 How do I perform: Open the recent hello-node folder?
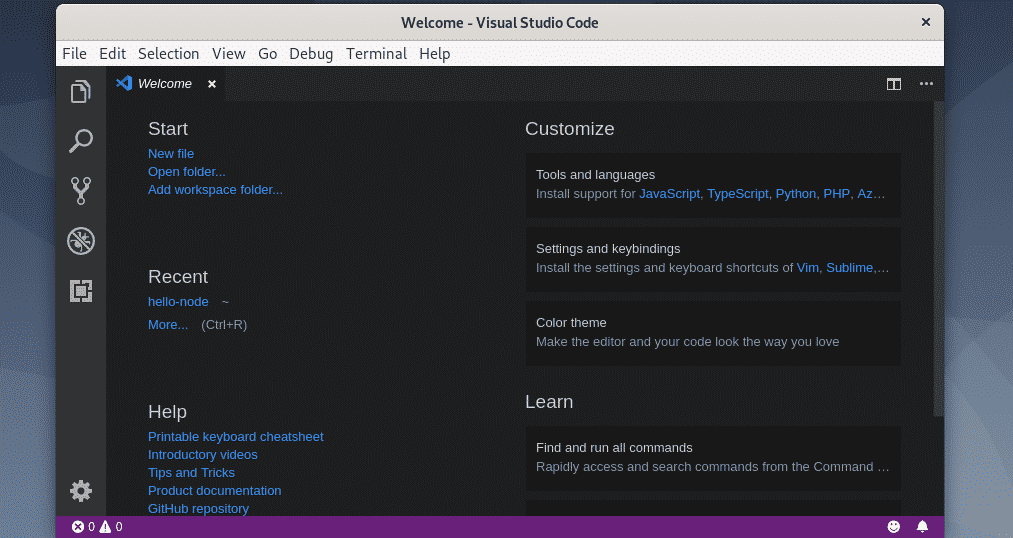point(178,302)
